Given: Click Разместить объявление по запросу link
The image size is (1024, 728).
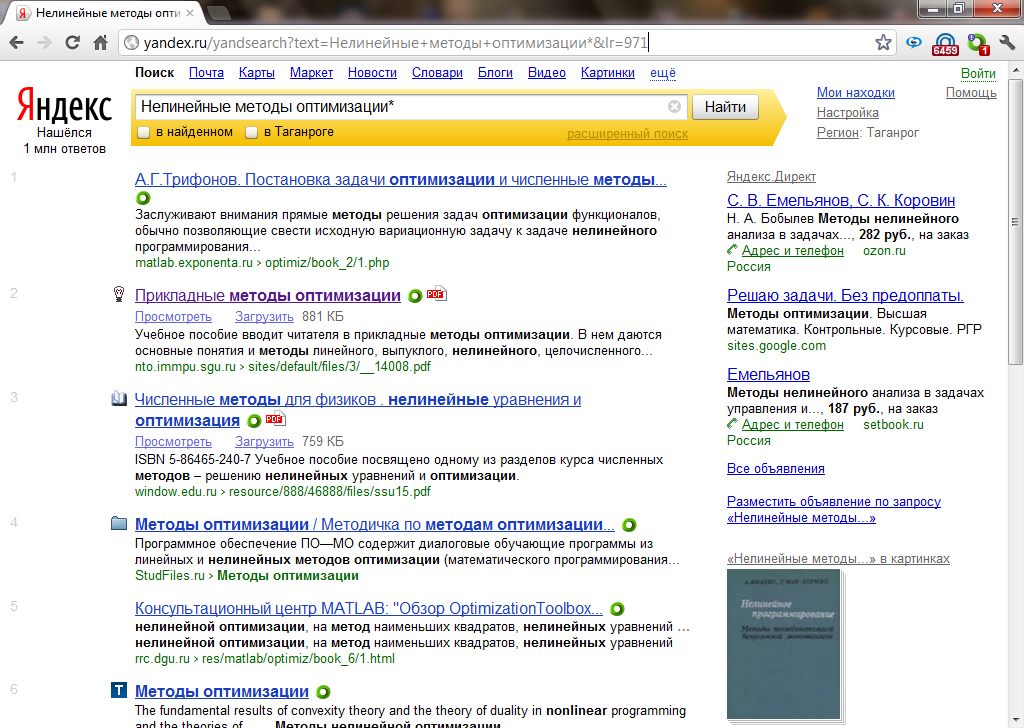Looking at the screenshot, I should coord(834,510).
